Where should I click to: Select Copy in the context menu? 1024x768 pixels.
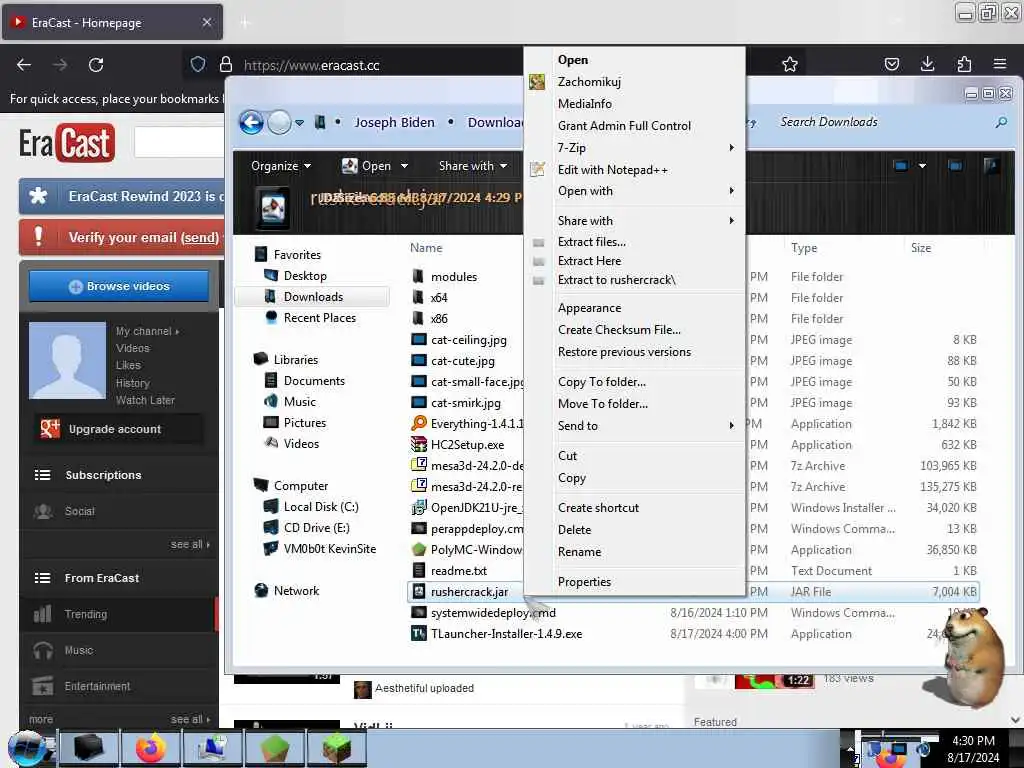coord(571,478)
